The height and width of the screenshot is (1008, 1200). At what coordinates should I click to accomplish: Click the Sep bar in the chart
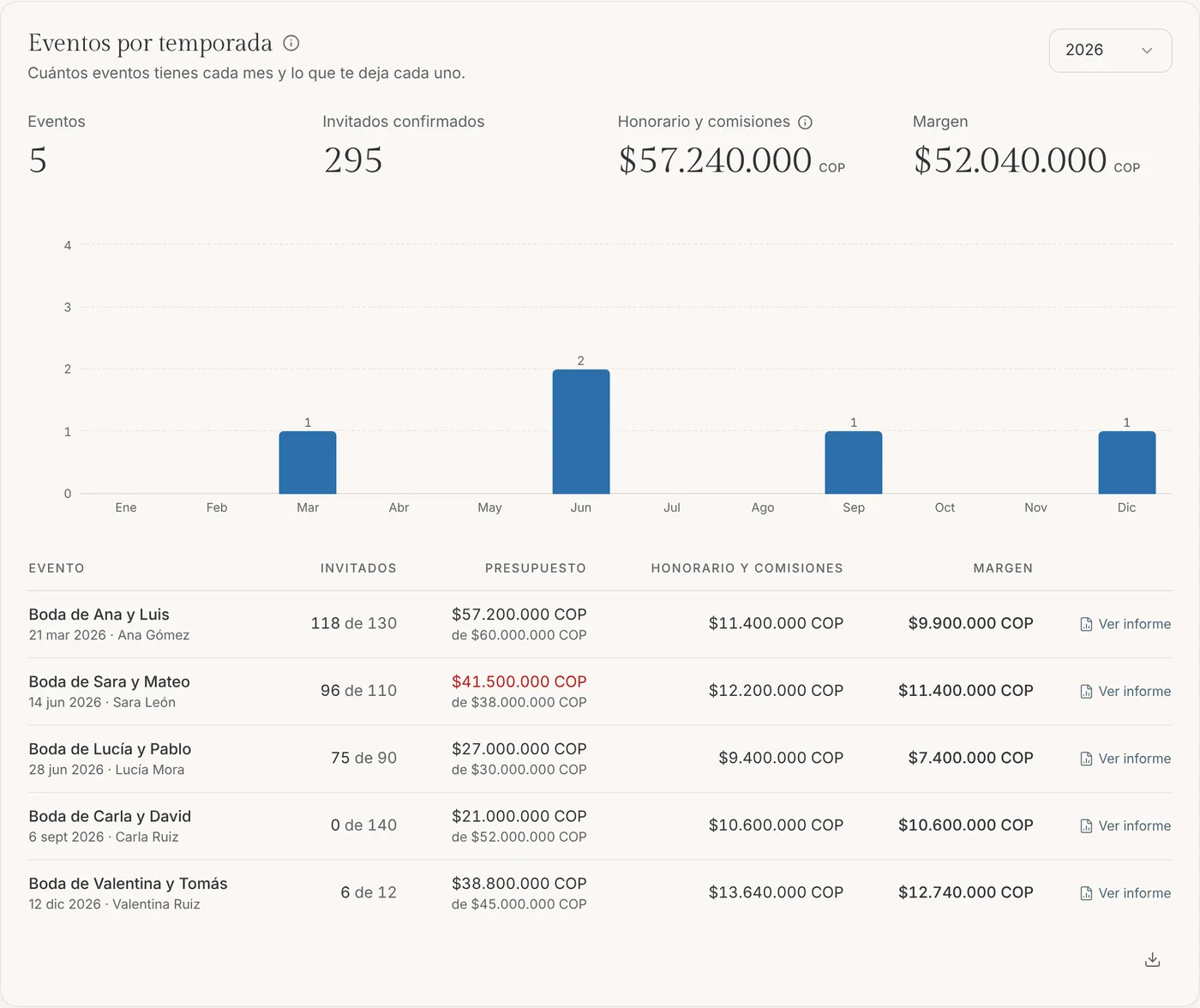click(854, 463)
